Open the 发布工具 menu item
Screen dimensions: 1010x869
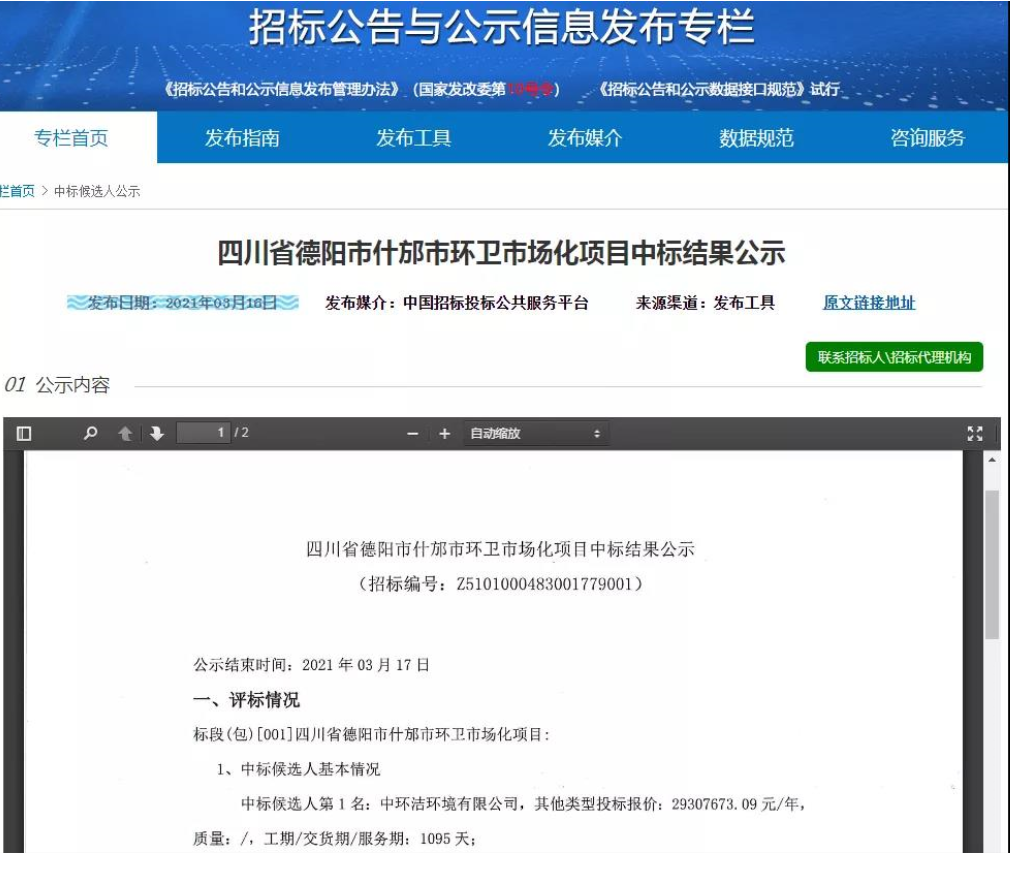413,138
